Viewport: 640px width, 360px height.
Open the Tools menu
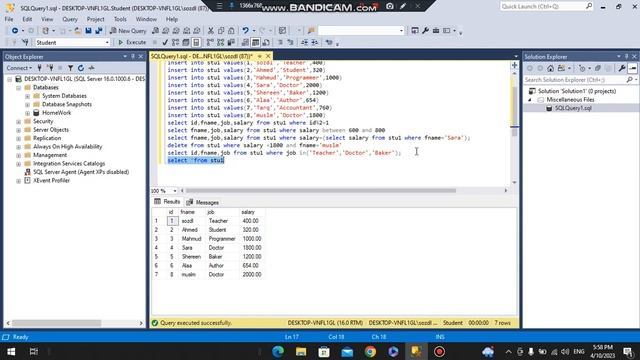coord(120,19)
